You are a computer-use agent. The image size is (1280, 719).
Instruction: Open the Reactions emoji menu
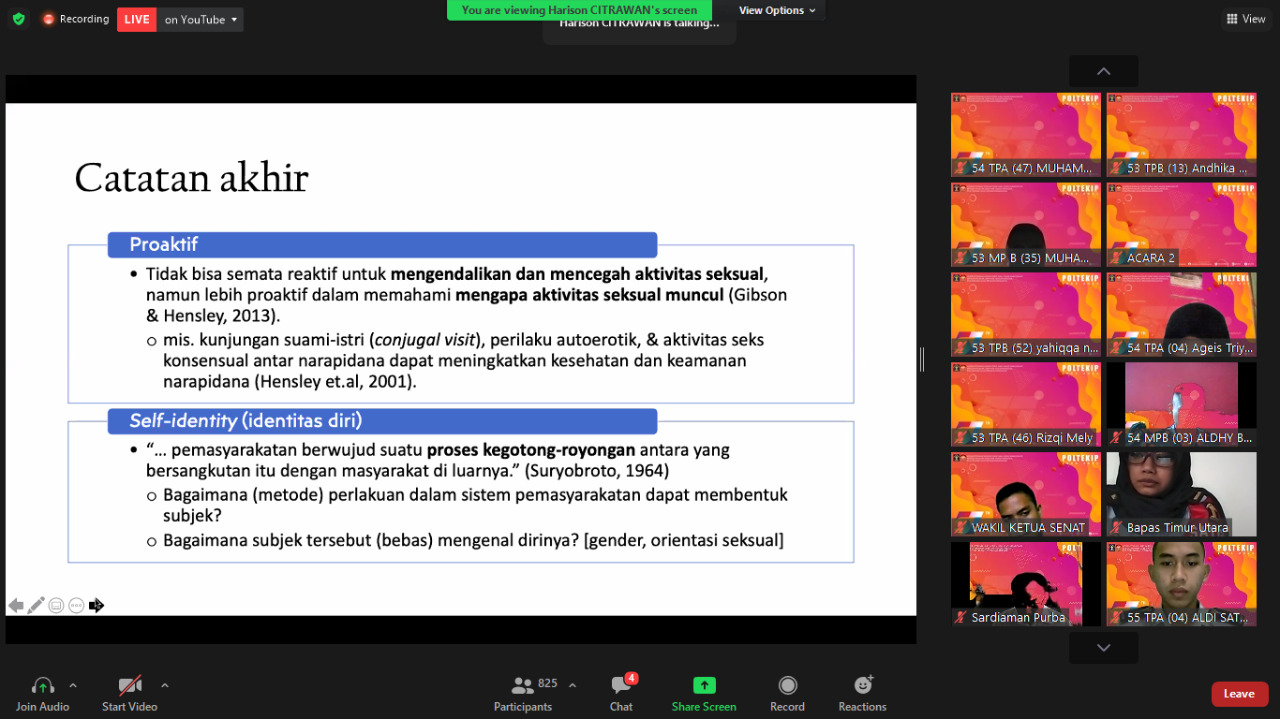tap(863, 693)
